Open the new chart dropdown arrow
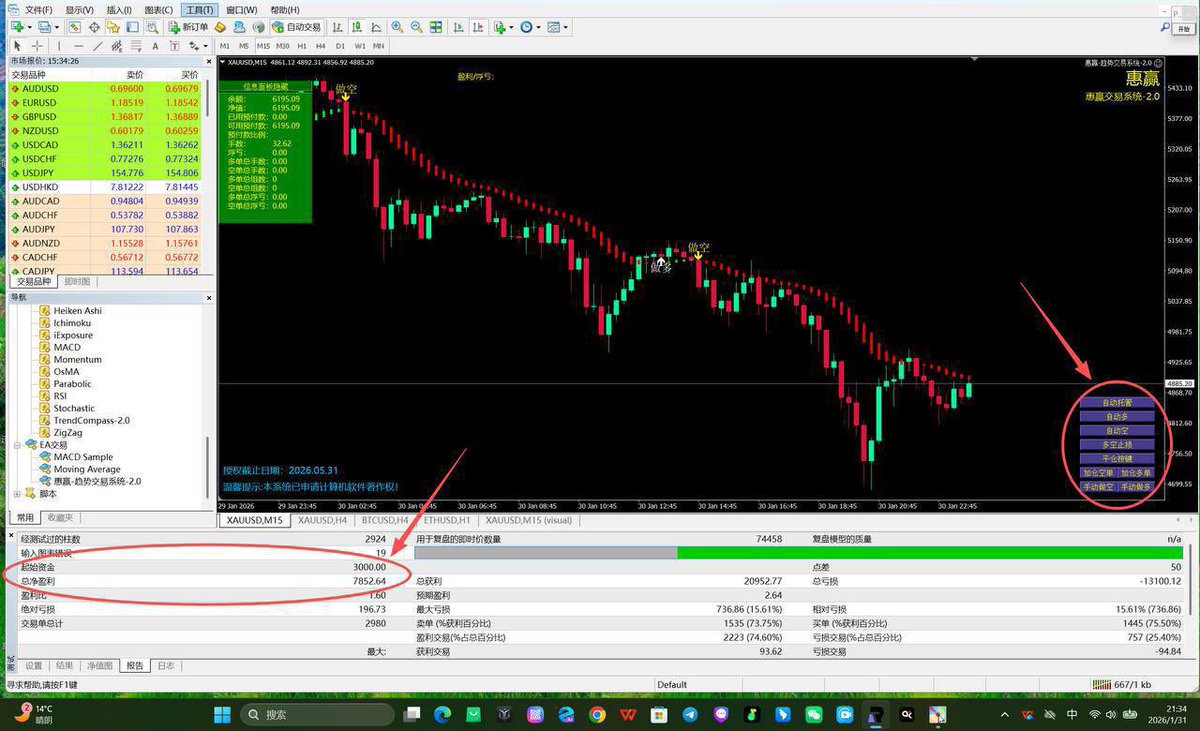The width and height of the screenshot is (1200, 731). pyautogui.click(x=31, y=27)
